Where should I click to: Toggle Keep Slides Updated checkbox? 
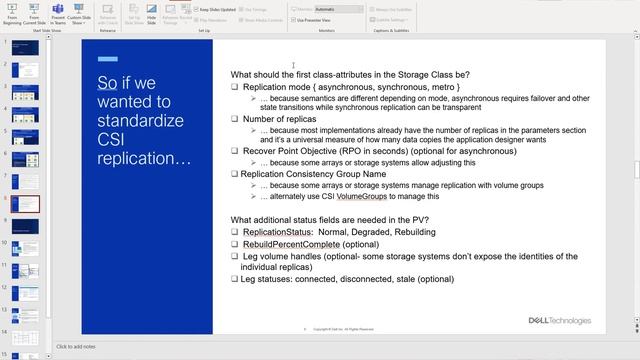pos(215,9)
